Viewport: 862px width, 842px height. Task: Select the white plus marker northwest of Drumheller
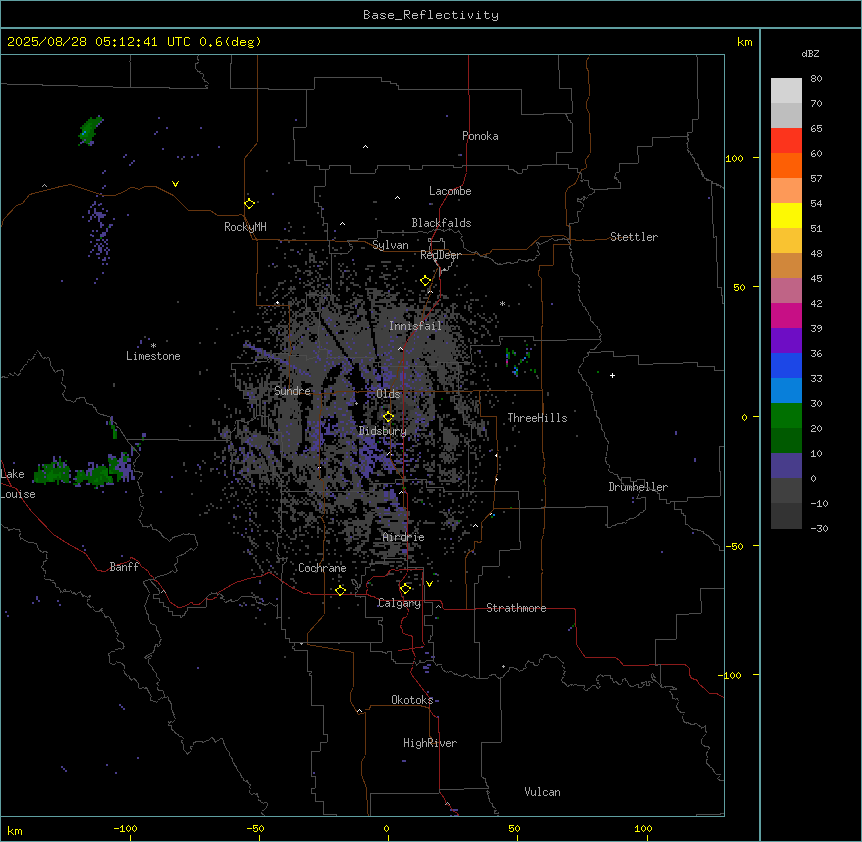click(x=612, y=375)
